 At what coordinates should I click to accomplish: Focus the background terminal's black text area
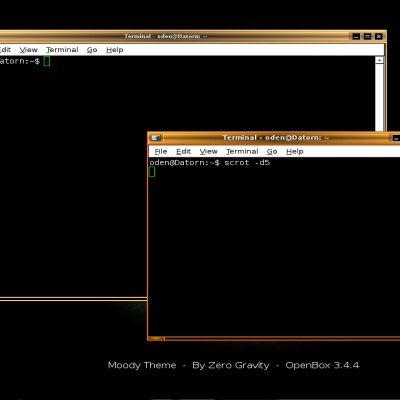[73, 177]
